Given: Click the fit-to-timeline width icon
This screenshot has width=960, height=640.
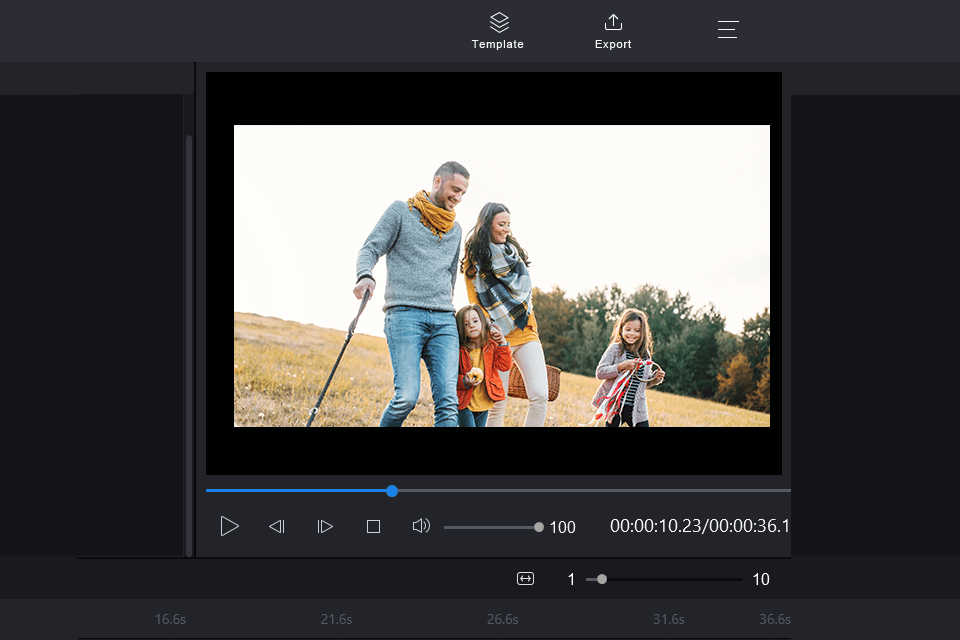Looking at the screenshot, I should tap(526, 579).
